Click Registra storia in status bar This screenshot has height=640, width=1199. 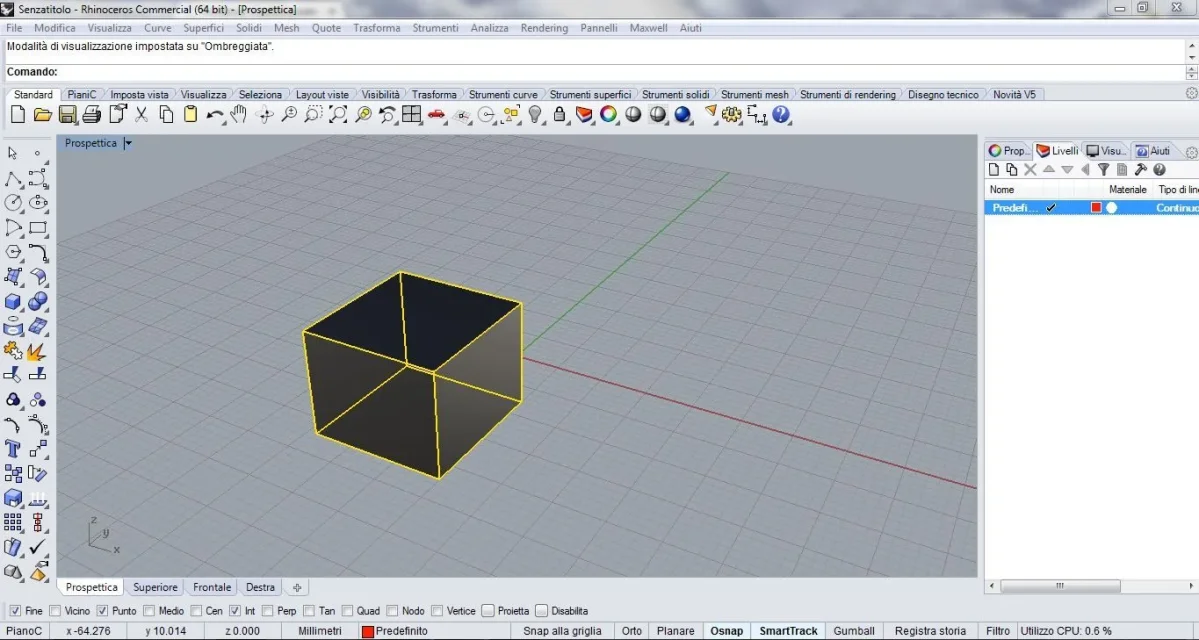click(x=931, y=631)
